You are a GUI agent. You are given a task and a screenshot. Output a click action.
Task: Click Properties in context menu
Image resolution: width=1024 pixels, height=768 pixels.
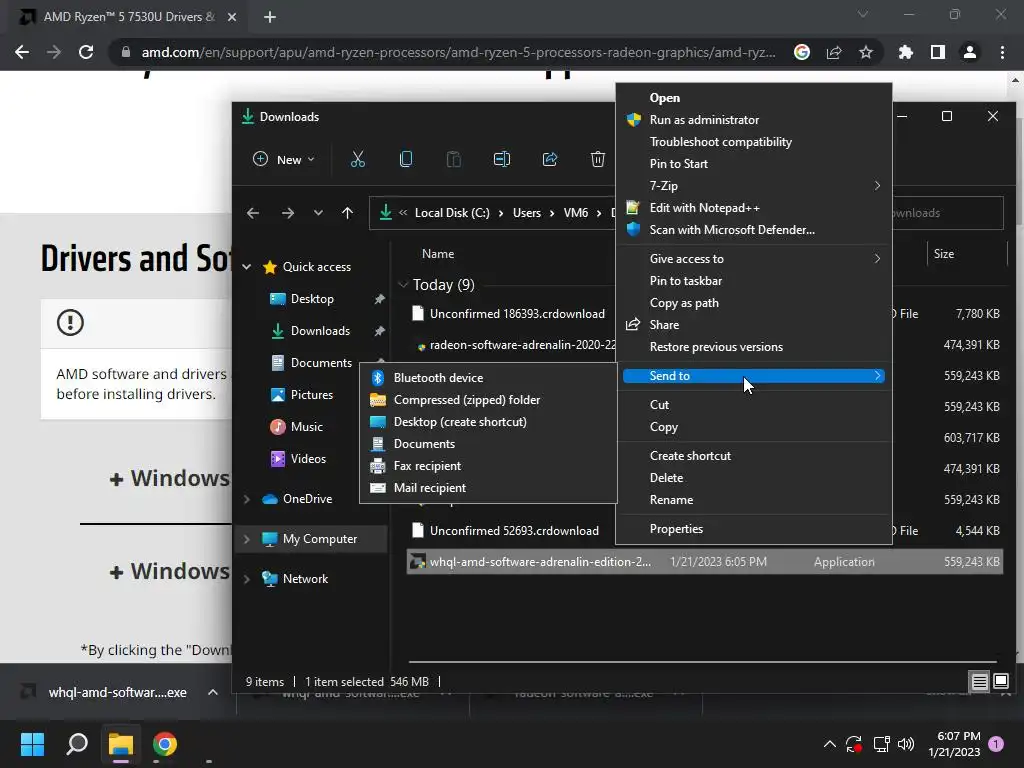tap(754, 529)
